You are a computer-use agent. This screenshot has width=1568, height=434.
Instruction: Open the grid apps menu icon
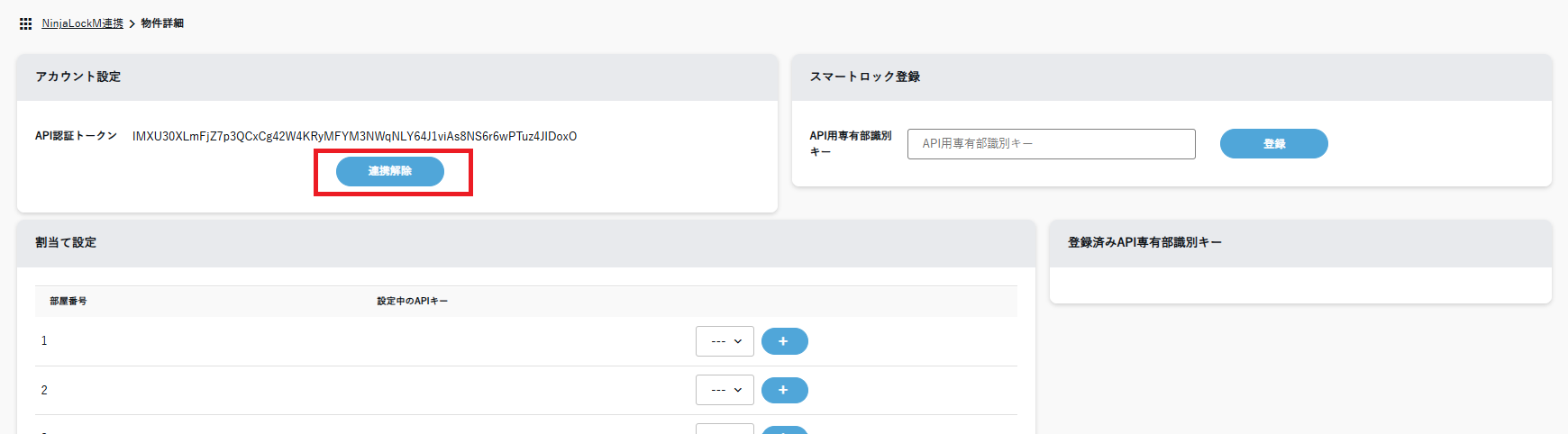(x=25, y=23)
